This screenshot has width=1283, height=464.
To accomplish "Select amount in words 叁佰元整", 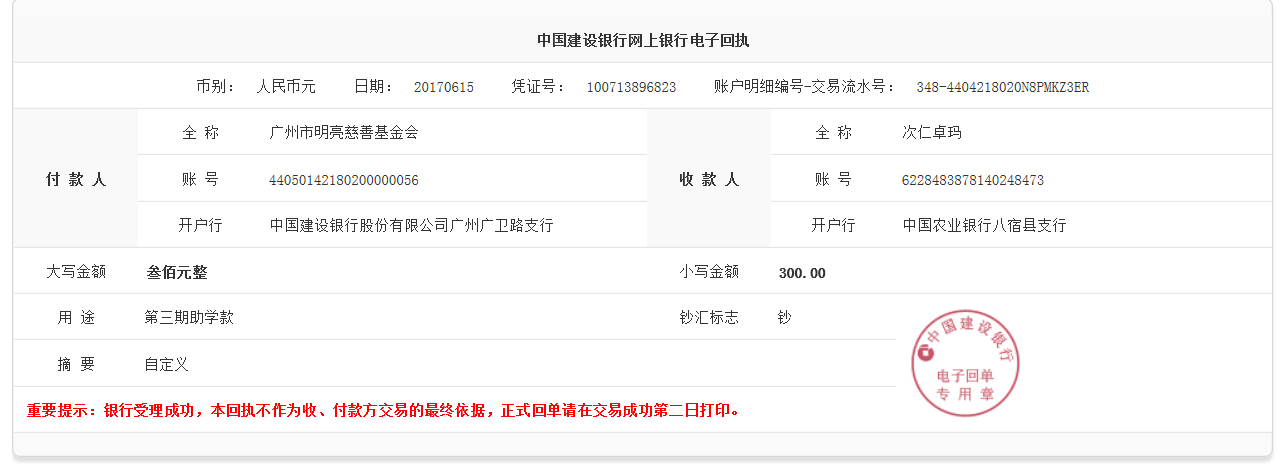I will (177, 272).
